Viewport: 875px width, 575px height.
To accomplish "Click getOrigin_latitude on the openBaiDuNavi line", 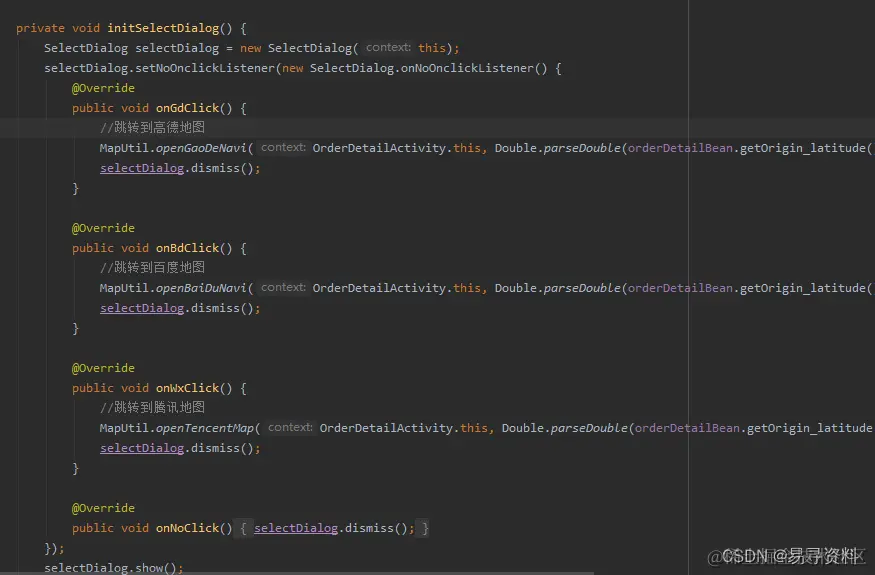I will point(802,288).
